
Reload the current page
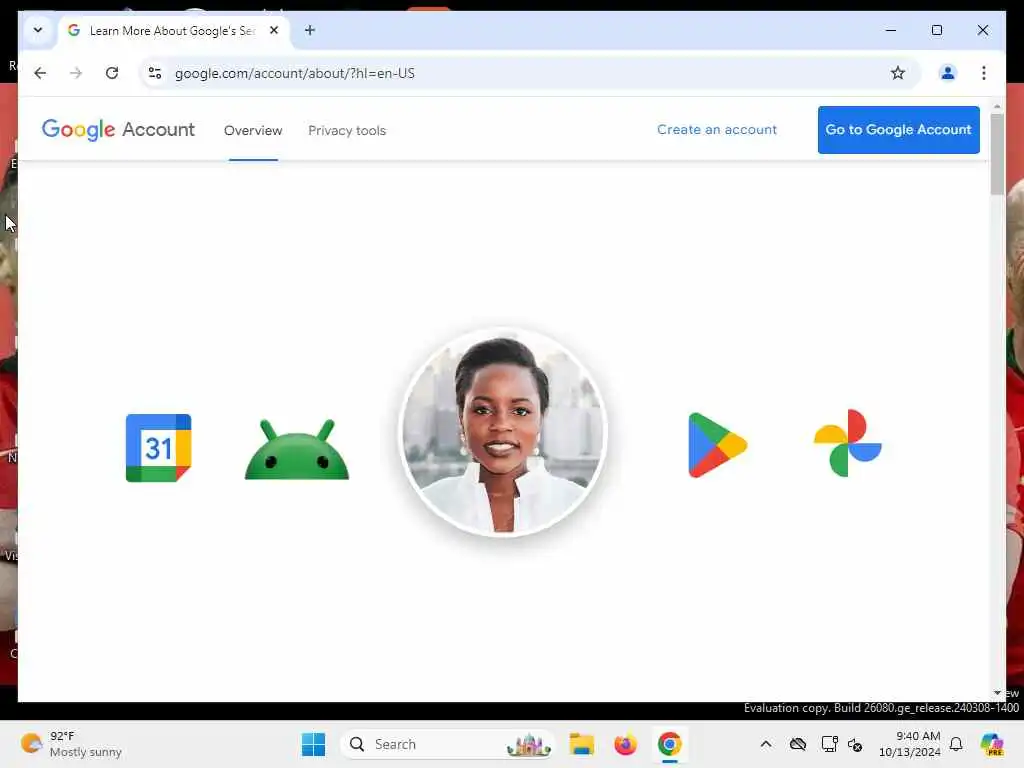click(x=112, y=73)
